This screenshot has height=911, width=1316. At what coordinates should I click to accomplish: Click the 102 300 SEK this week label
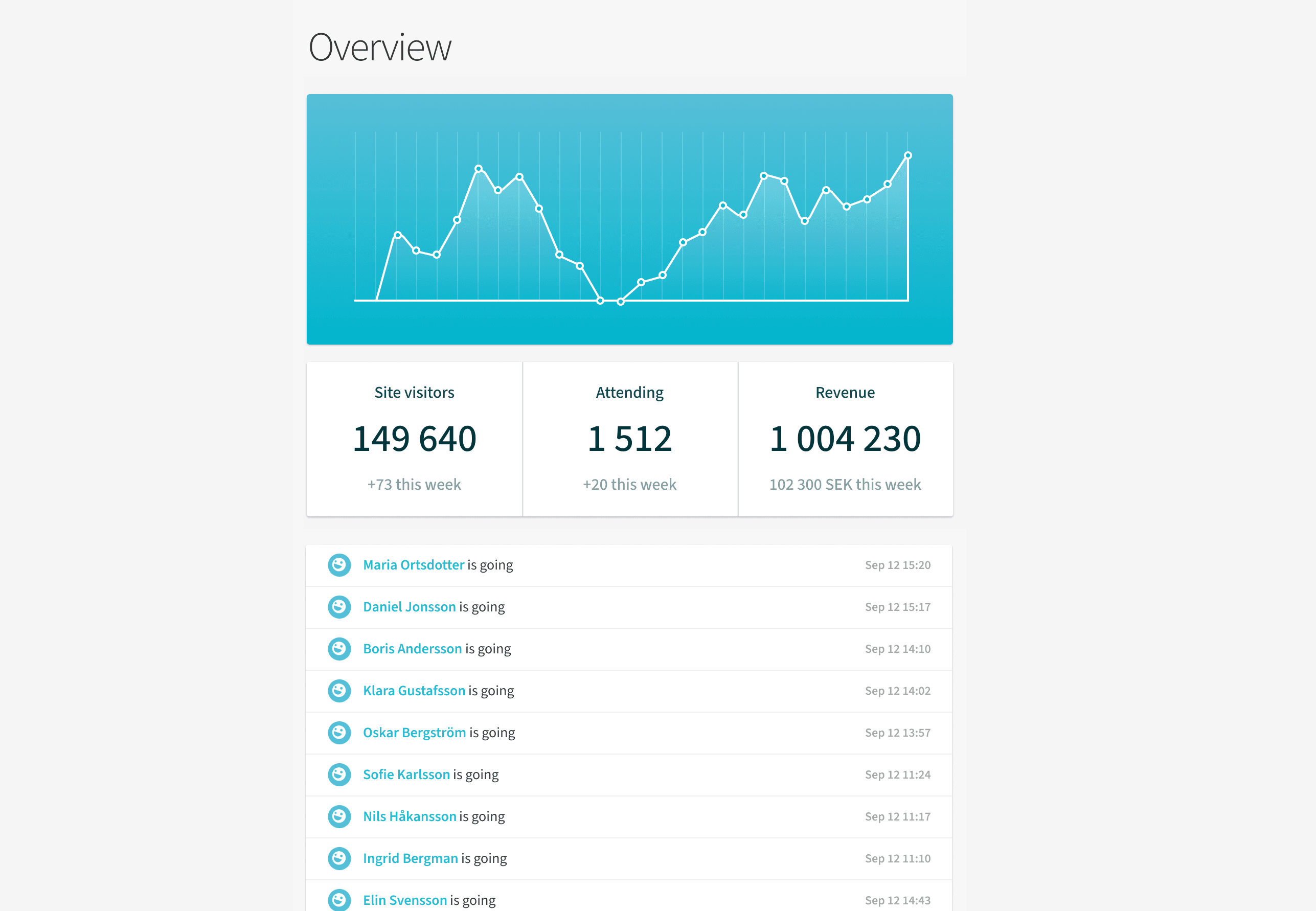click(x=845, y=484)
